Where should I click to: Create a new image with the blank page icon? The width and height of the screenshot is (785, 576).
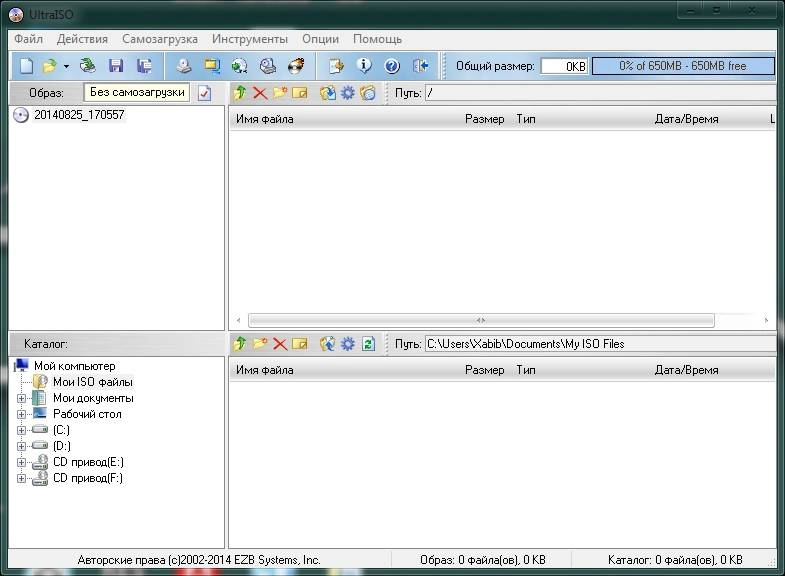(x=26, y=66)
